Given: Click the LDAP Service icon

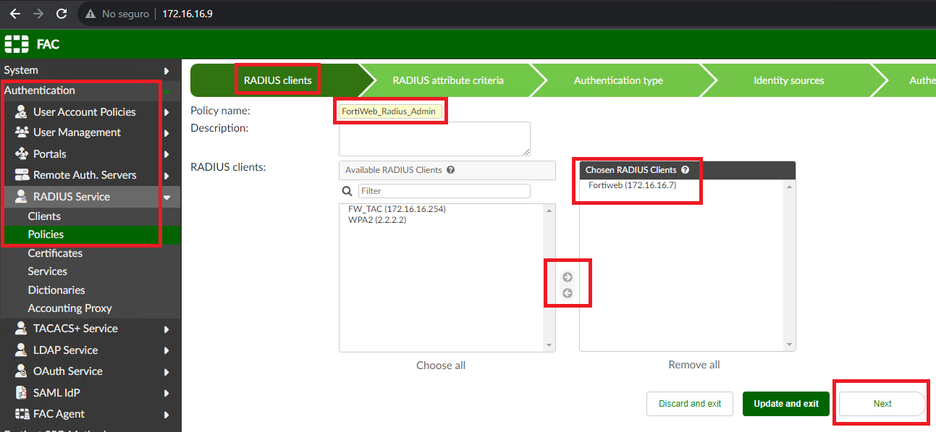Looking at the screenshot, I should [x=21, y=350].
